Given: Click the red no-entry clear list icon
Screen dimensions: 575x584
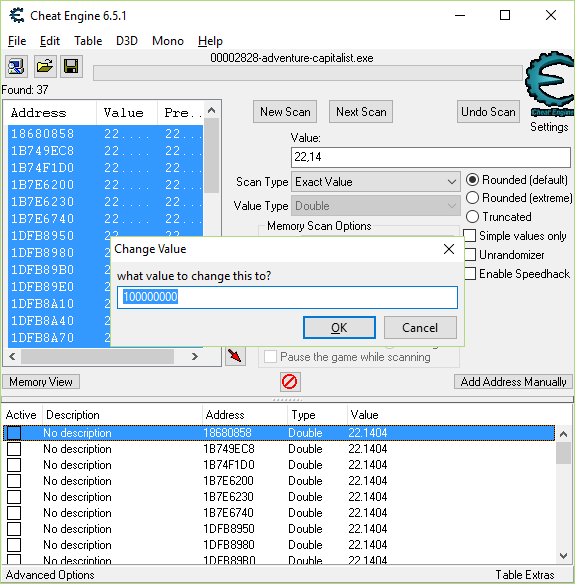Looking at the screenshot, I should click(290, 382).
